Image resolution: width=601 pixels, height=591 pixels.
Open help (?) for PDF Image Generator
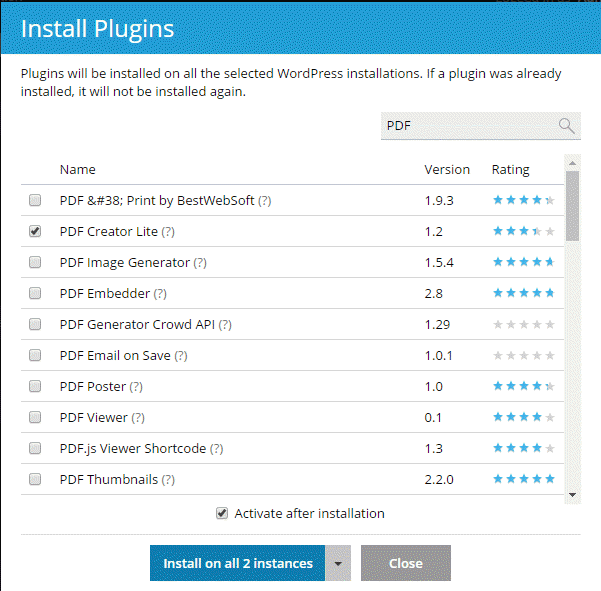tap(200, 263)
